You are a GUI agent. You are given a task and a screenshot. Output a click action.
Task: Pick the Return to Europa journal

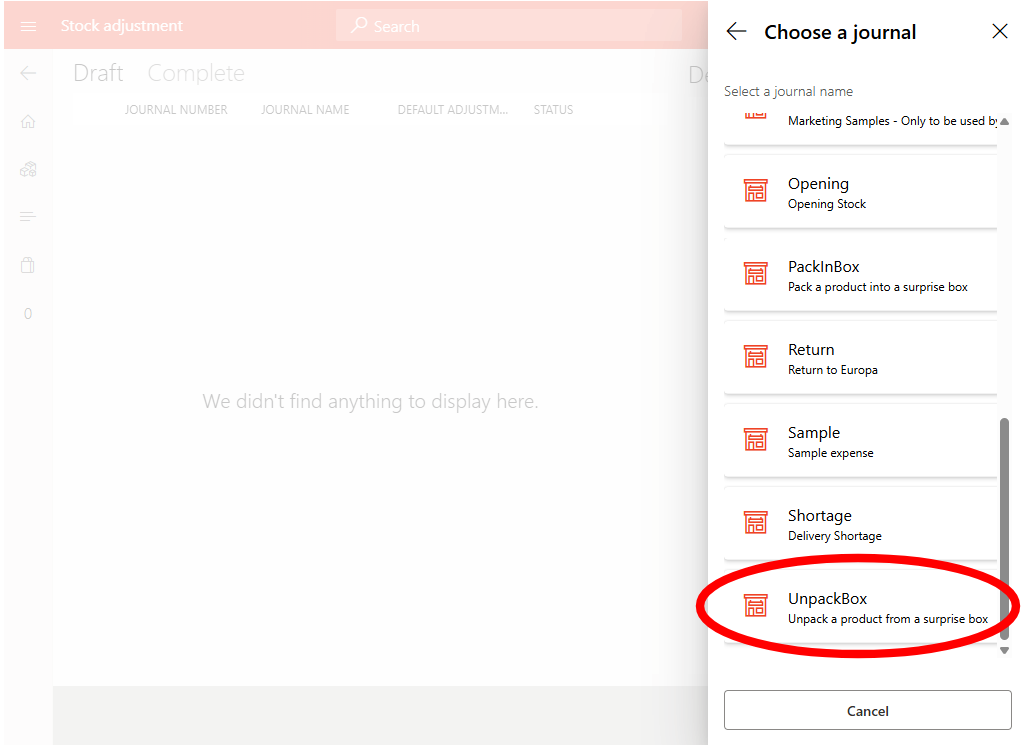[860, 358]
